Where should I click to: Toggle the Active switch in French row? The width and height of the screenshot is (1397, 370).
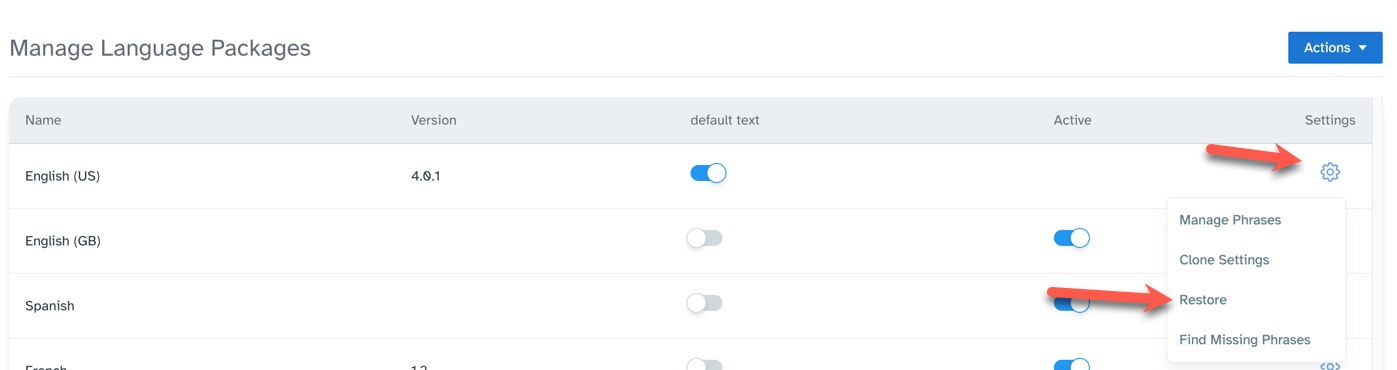(1071, 364)
